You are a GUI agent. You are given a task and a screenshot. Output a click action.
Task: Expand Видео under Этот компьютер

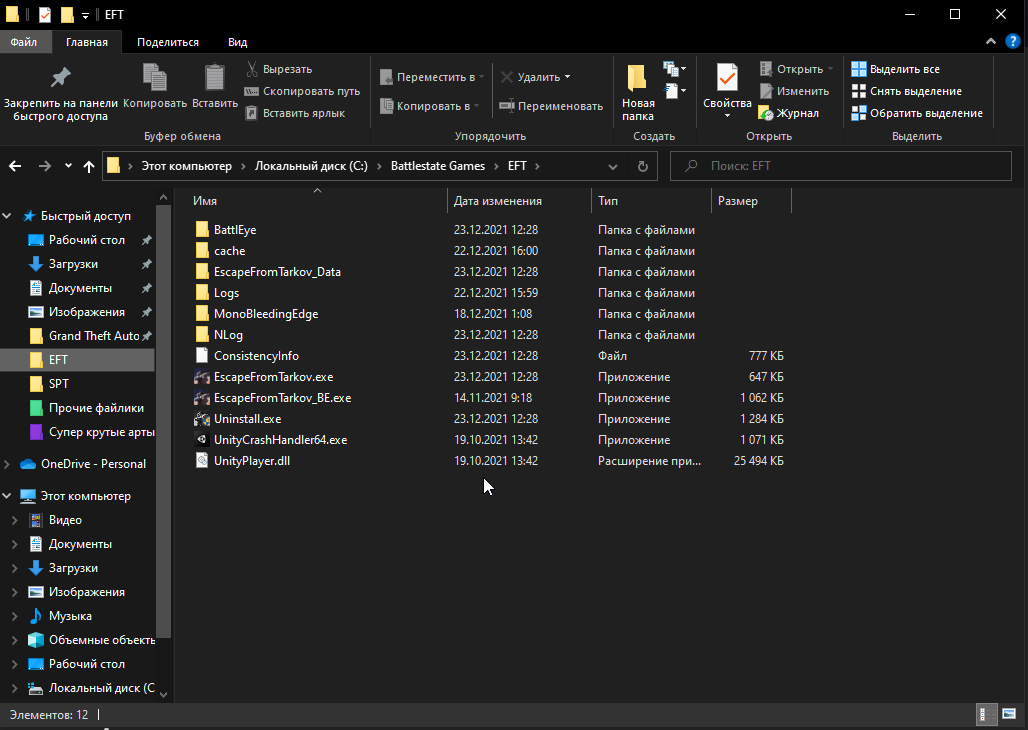point(15,520)
